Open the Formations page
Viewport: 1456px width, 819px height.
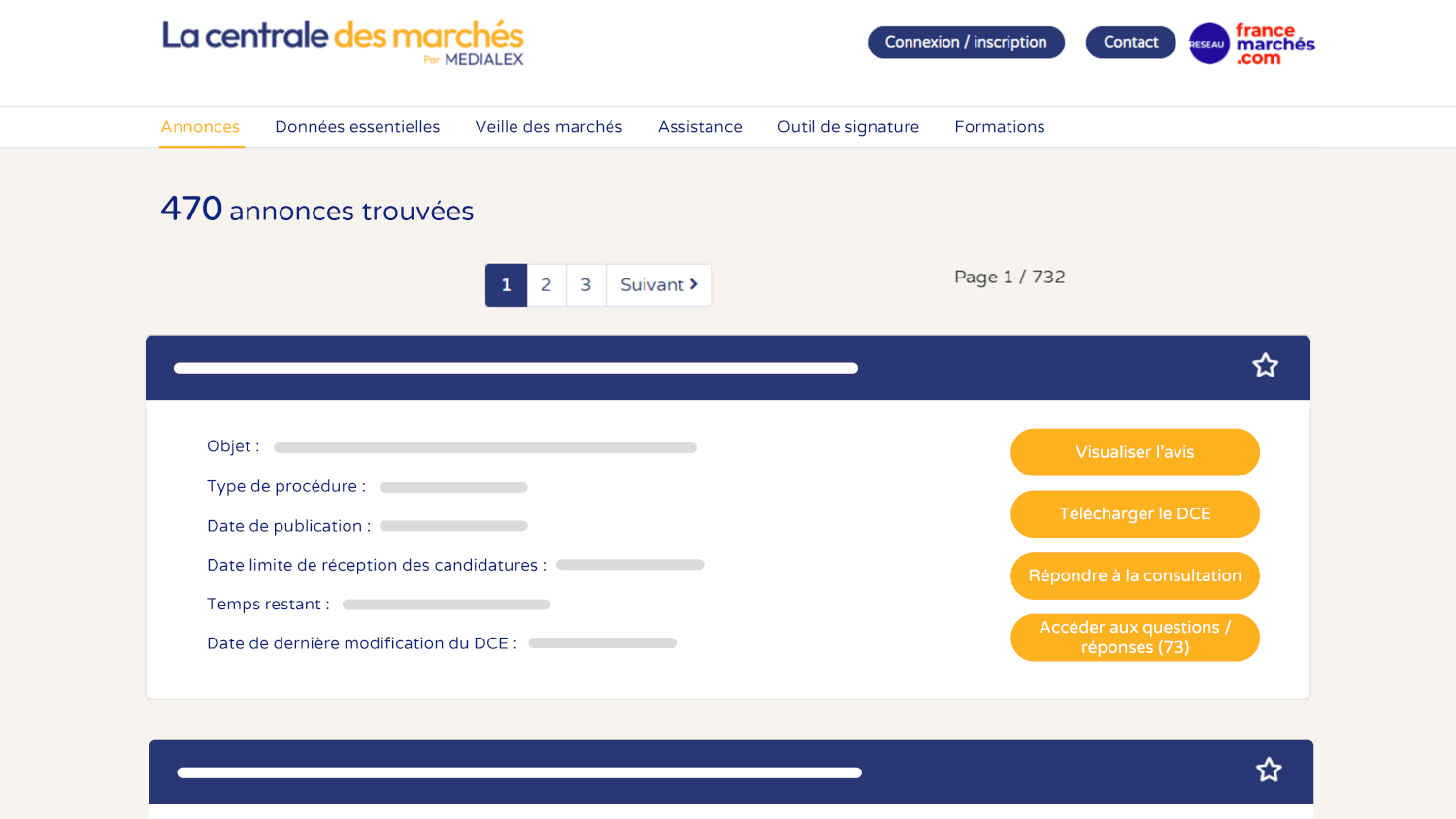tap(1000, 127)
